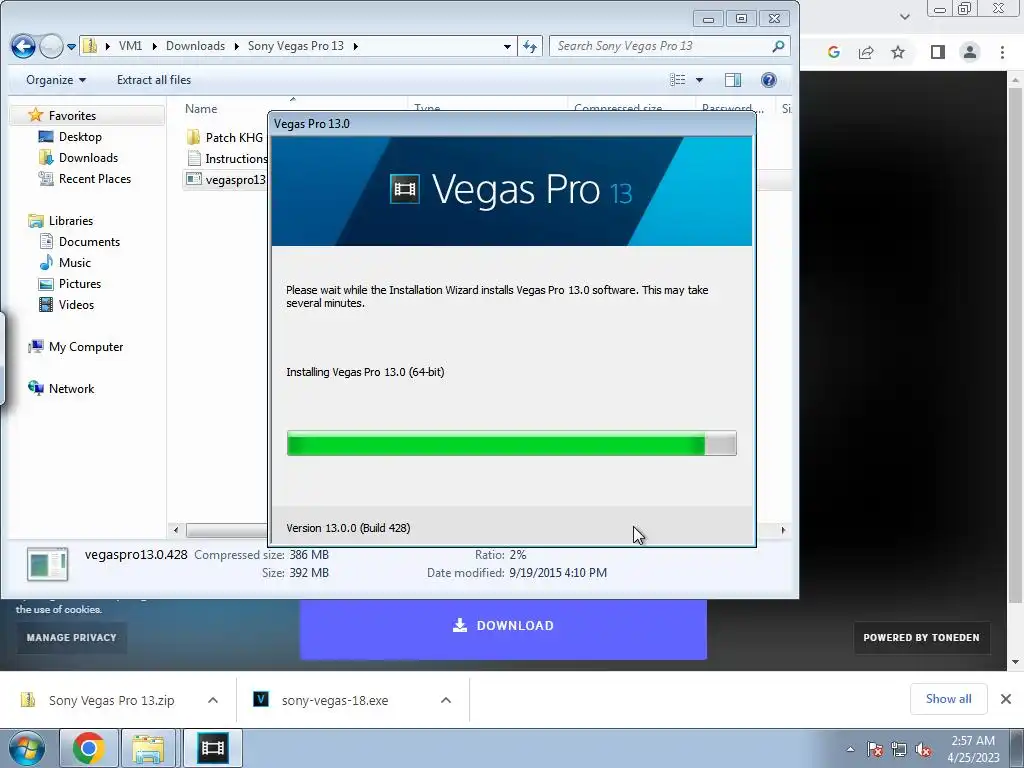1024x768 pixels.
Task: Close the Chrome downloads bar
Action: point(1006,699)
